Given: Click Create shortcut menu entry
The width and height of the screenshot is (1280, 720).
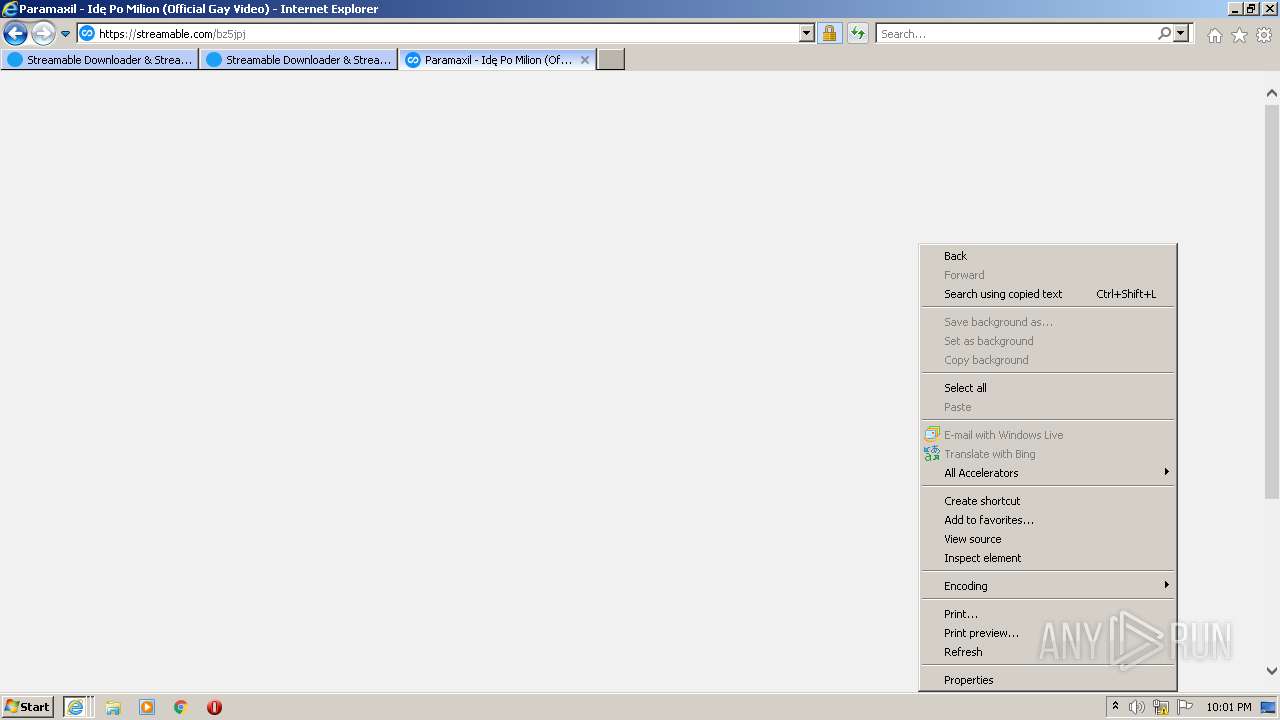Looking at the screenshot, I should point(1048,501).
